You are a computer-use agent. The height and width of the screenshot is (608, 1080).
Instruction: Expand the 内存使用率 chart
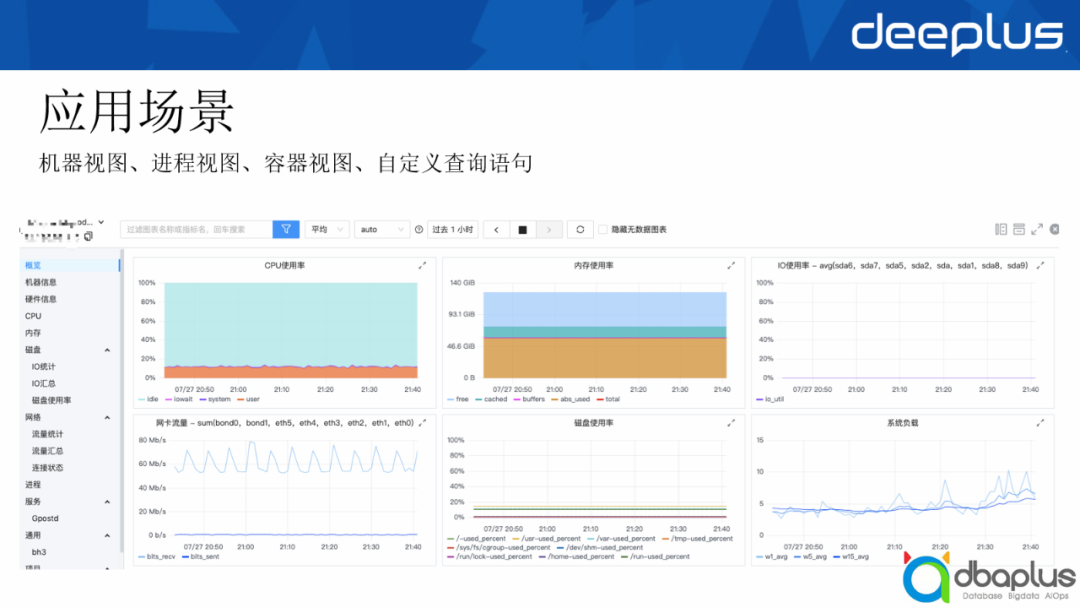tap(731, 265)
